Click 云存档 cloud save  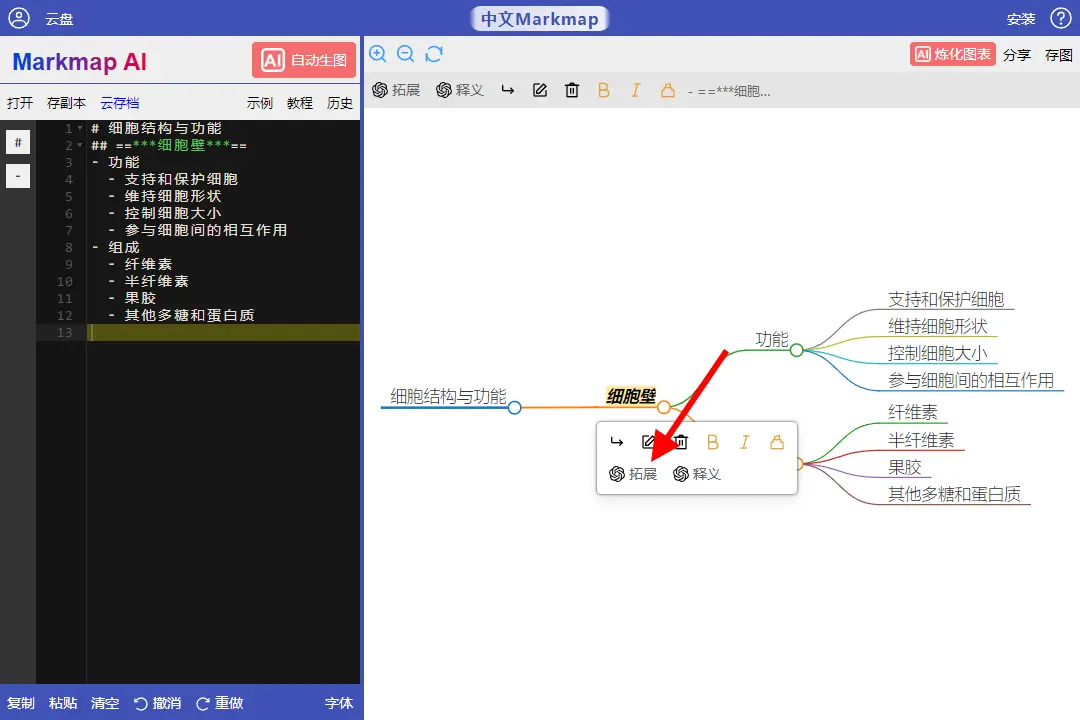click(x=120, y=103)
